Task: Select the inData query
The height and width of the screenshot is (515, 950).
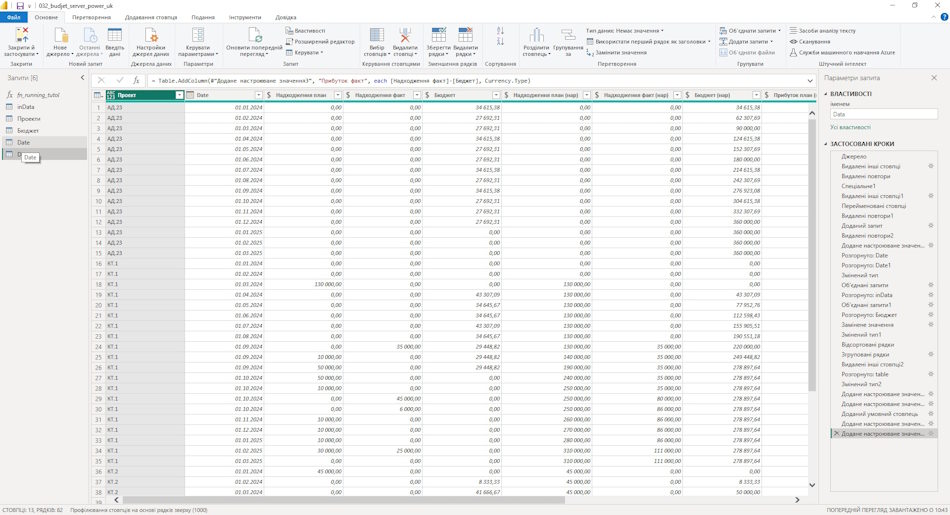Action: click(x=45, y=107)
